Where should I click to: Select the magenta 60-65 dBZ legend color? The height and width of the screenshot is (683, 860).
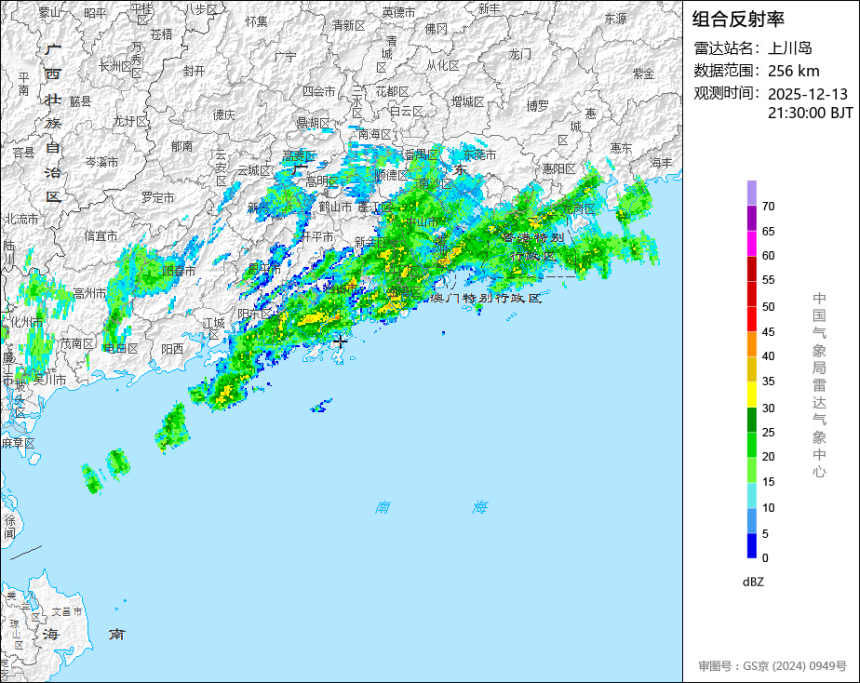coord(751,243)
